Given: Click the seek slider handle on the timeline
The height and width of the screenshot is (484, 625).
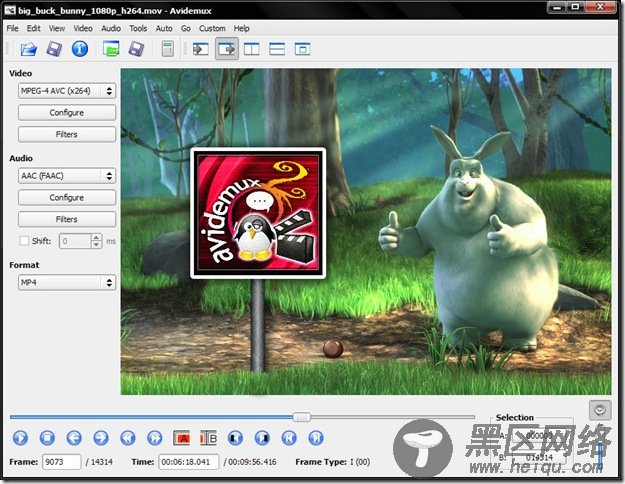Looking at the screenshot, I should point(301,417).
